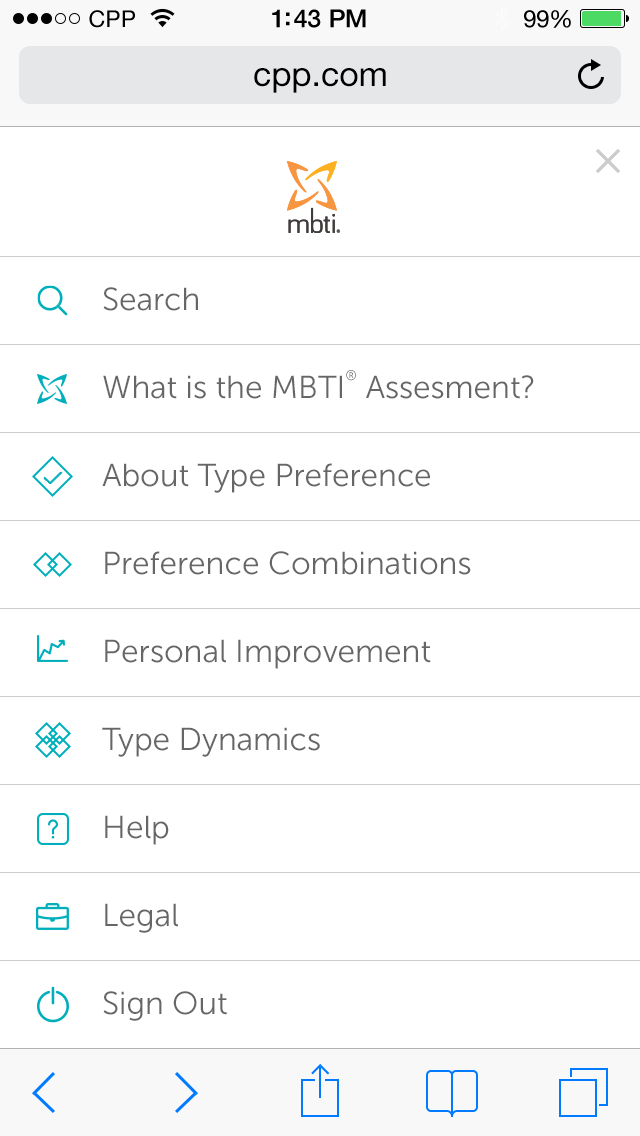Reload the page in Safari
The width and height of the screenshot is (640, 1136).
click(591, 76)
